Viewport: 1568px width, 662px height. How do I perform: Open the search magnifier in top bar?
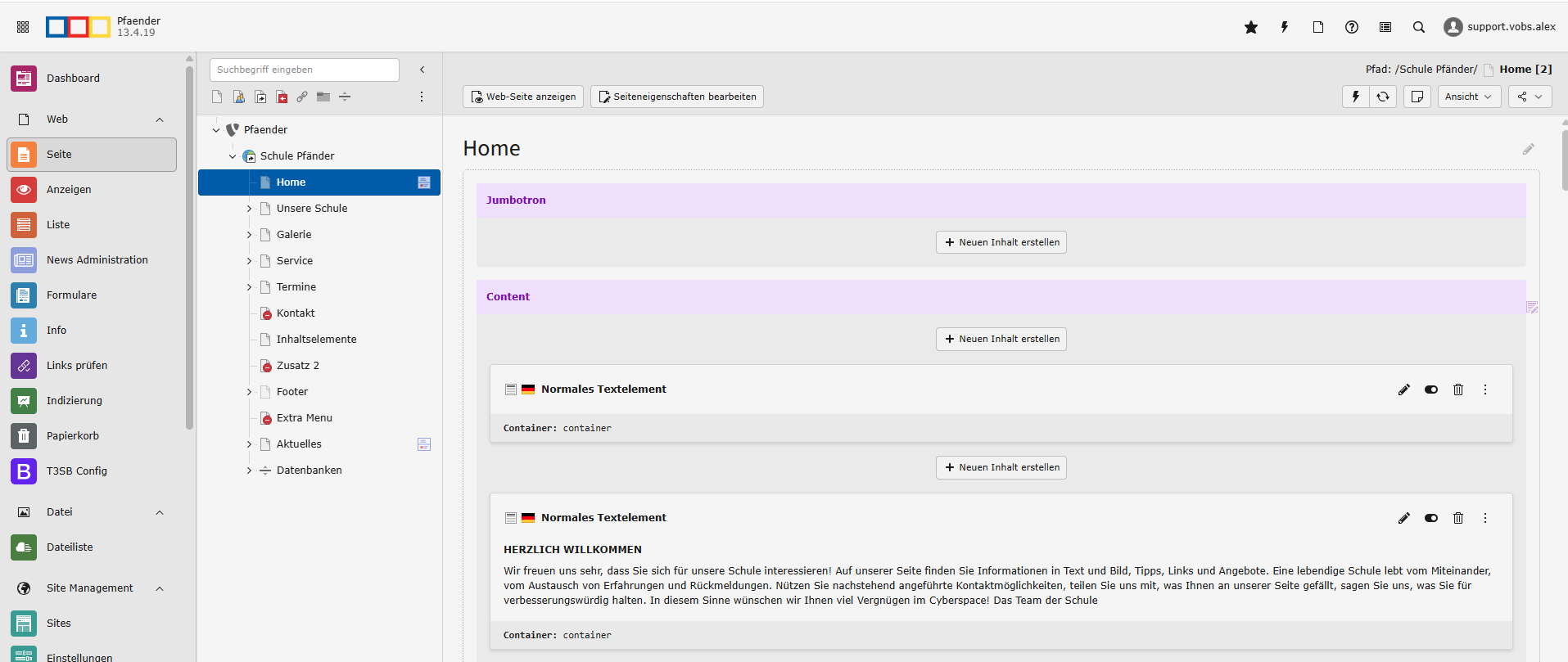point(1418,27)
